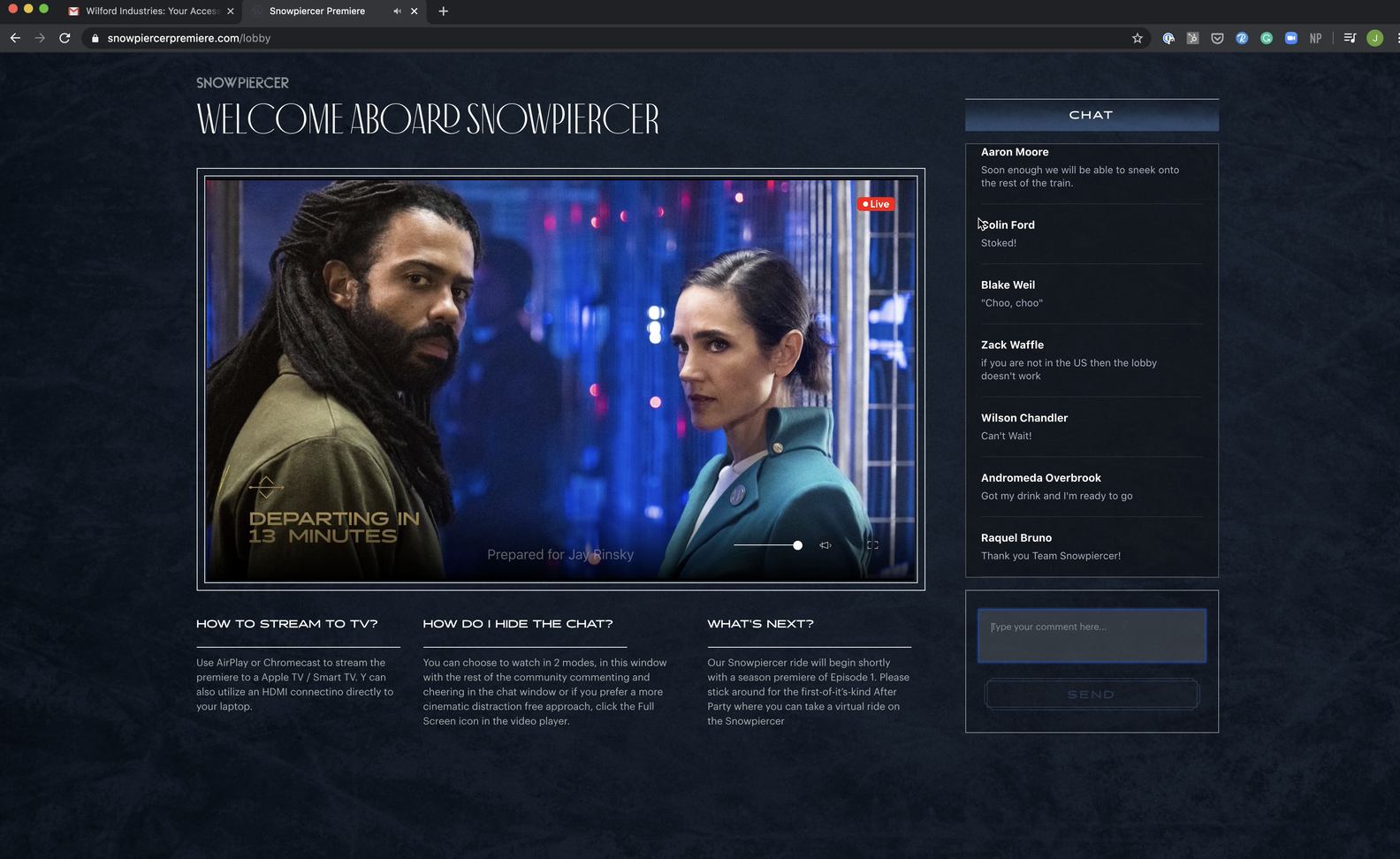The width and height of the screenshot is (1400, 859).
Task: Go back to the previous page
Action: (15, 38)
